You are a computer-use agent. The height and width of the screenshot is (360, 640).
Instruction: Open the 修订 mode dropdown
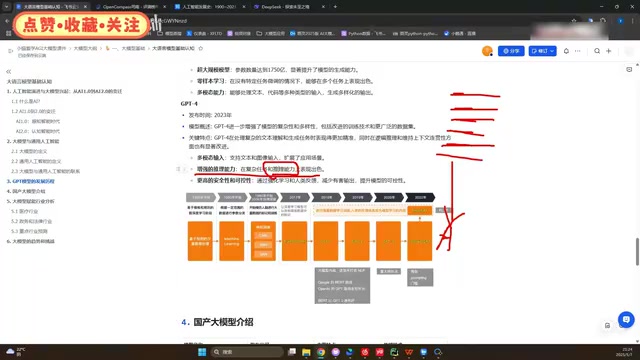pyautogui.click(x=542, y=51)
